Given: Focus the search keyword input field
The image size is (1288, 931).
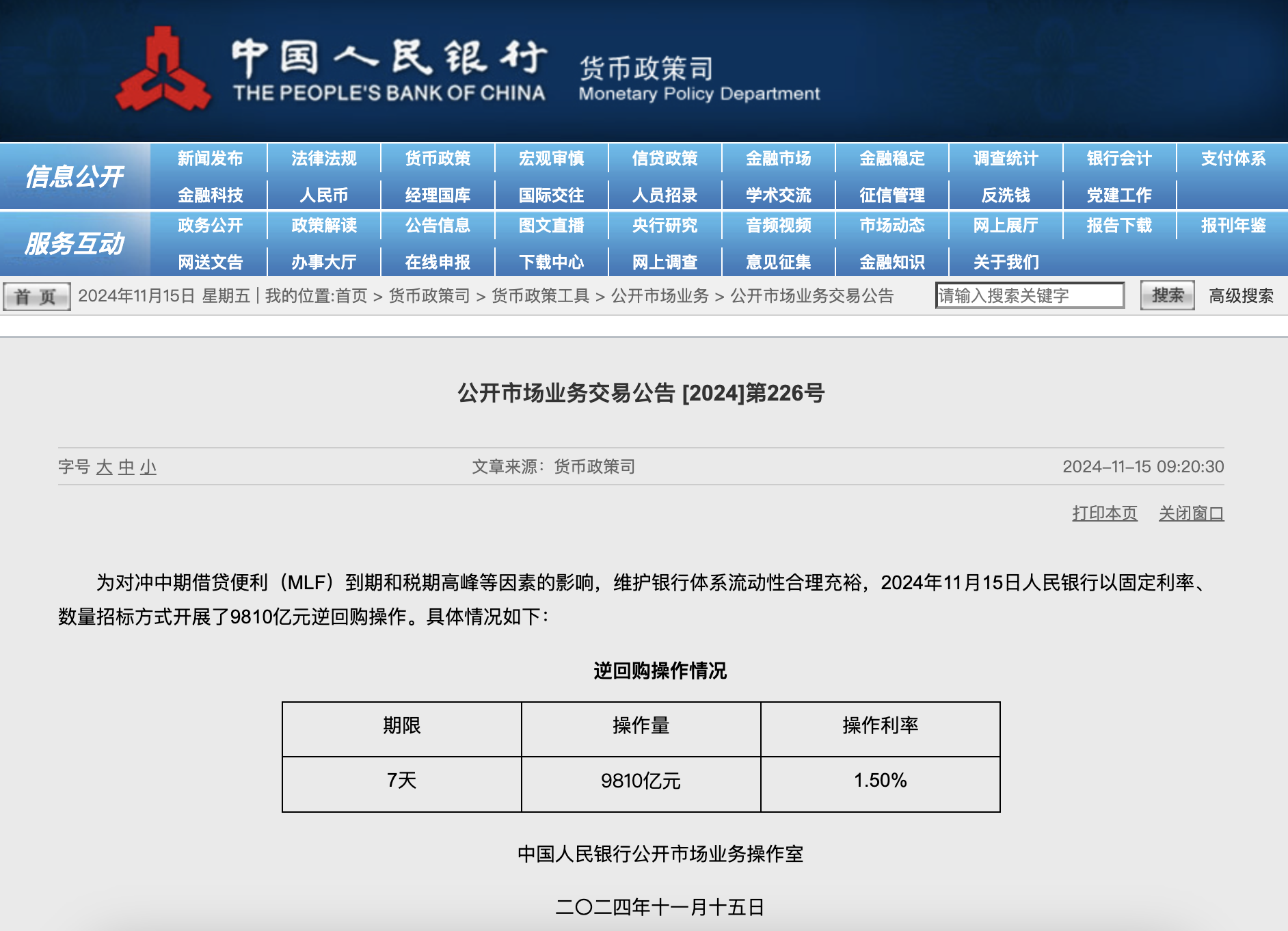Looking at the screenshot, I should pyautogui.click(x=1030, y=295).
